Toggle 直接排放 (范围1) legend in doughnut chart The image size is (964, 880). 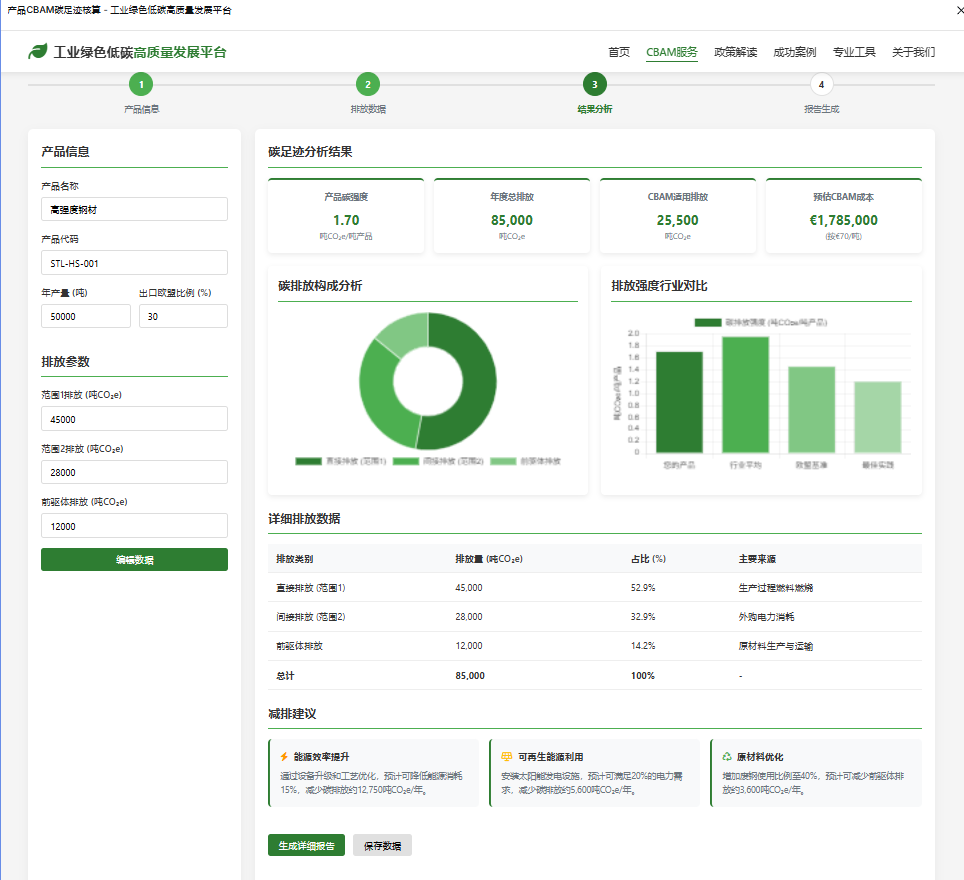tap(341, 461)
